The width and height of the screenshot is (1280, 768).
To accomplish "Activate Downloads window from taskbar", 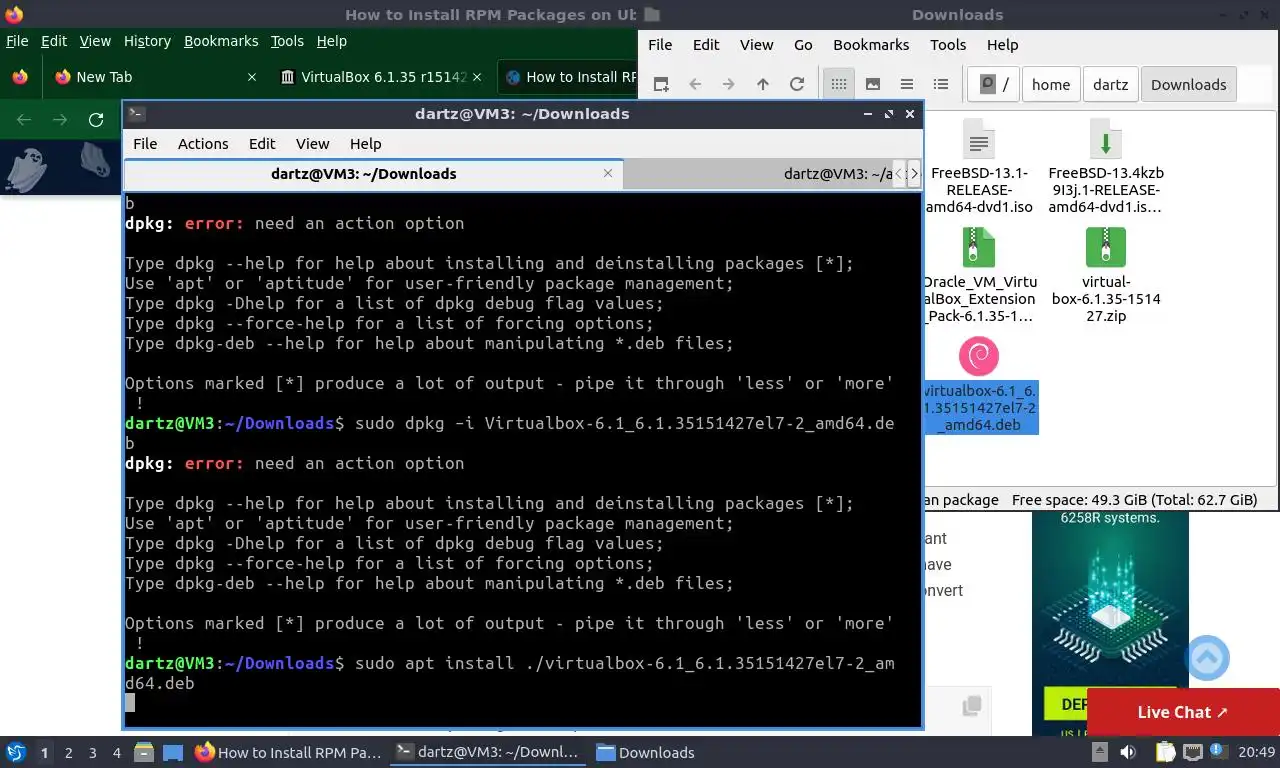I will pyautogui.click(x=646, y=752).
